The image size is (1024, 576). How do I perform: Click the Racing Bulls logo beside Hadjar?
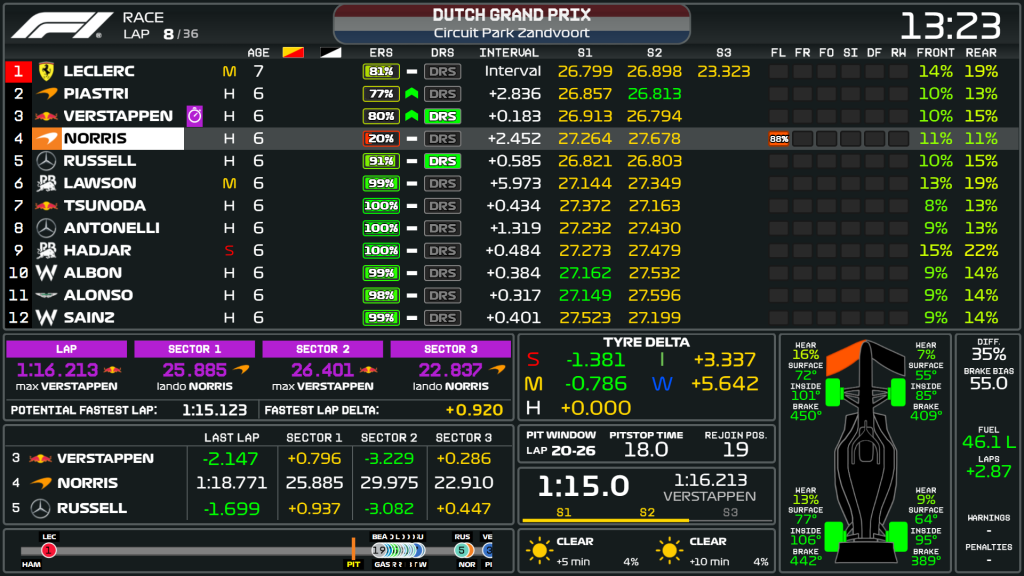46,250
